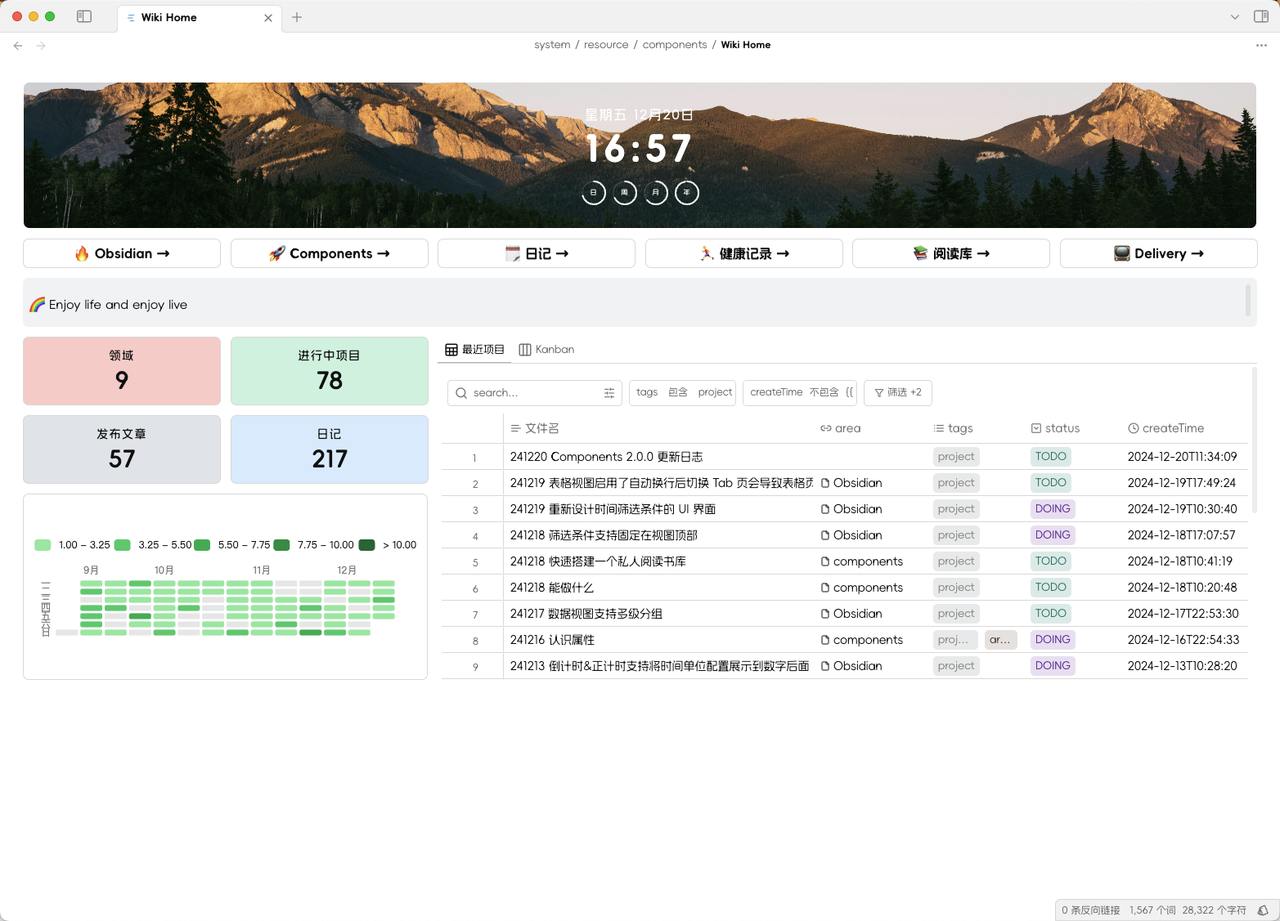Open the 健康记录 → shortcut button
Screen dimensions: 1280x921
[744, 254]
